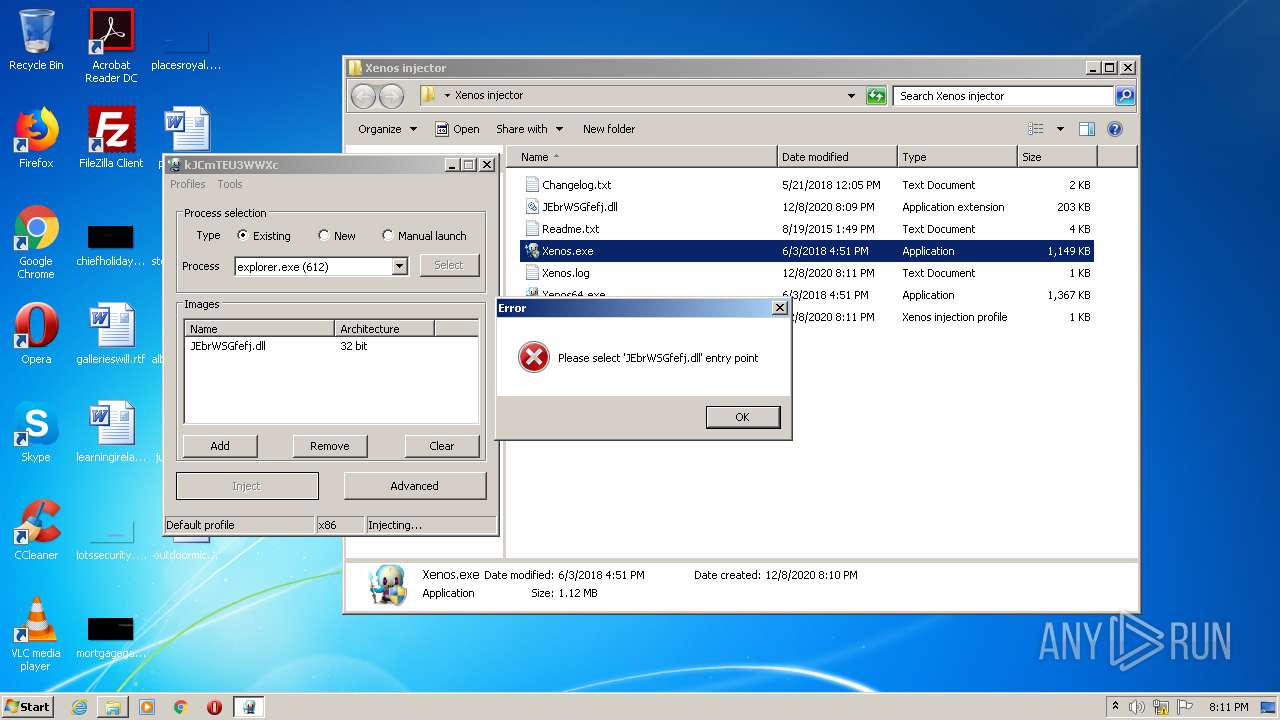Select the Existing process type radio
1280x720 pixels.
[243, 236]
